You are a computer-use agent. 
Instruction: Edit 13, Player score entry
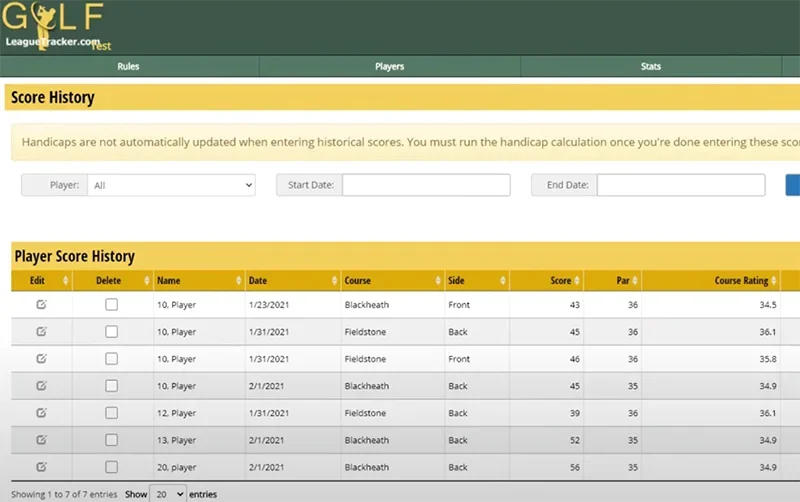coord(41,439)
